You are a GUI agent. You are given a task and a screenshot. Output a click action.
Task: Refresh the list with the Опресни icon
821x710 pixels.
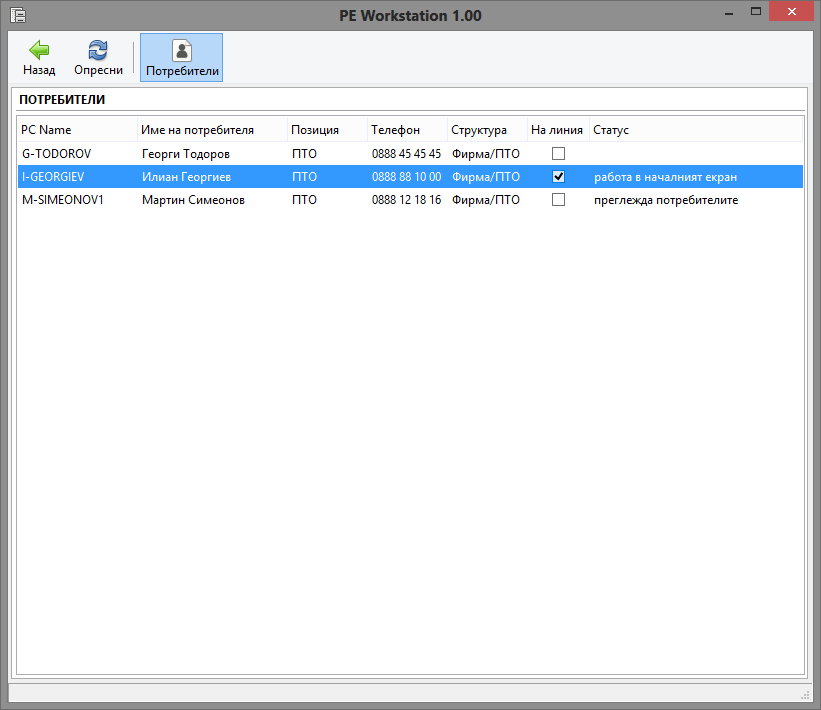pos(98,50)
